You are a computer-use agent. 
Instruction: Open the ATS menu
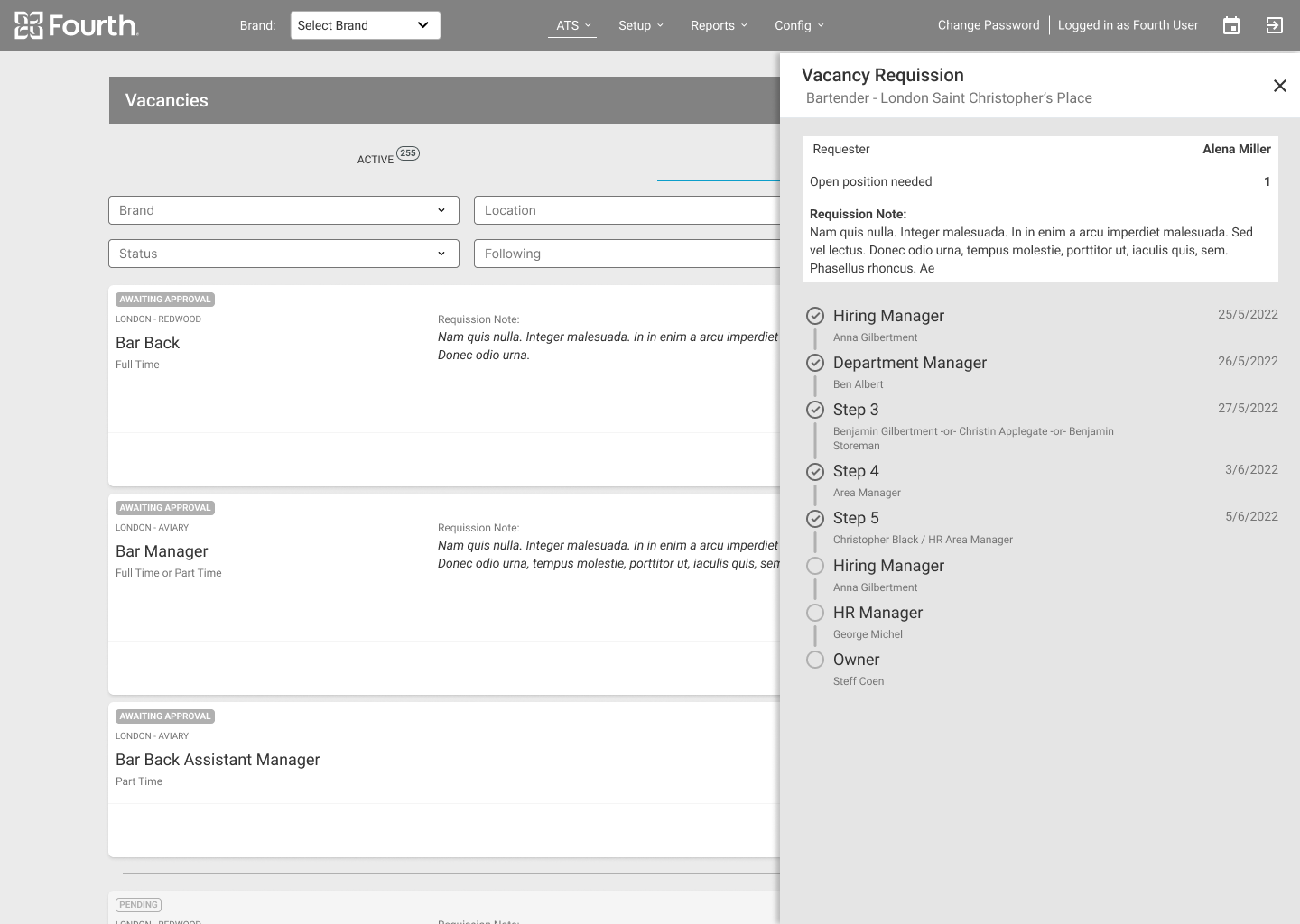click(572, 25)
